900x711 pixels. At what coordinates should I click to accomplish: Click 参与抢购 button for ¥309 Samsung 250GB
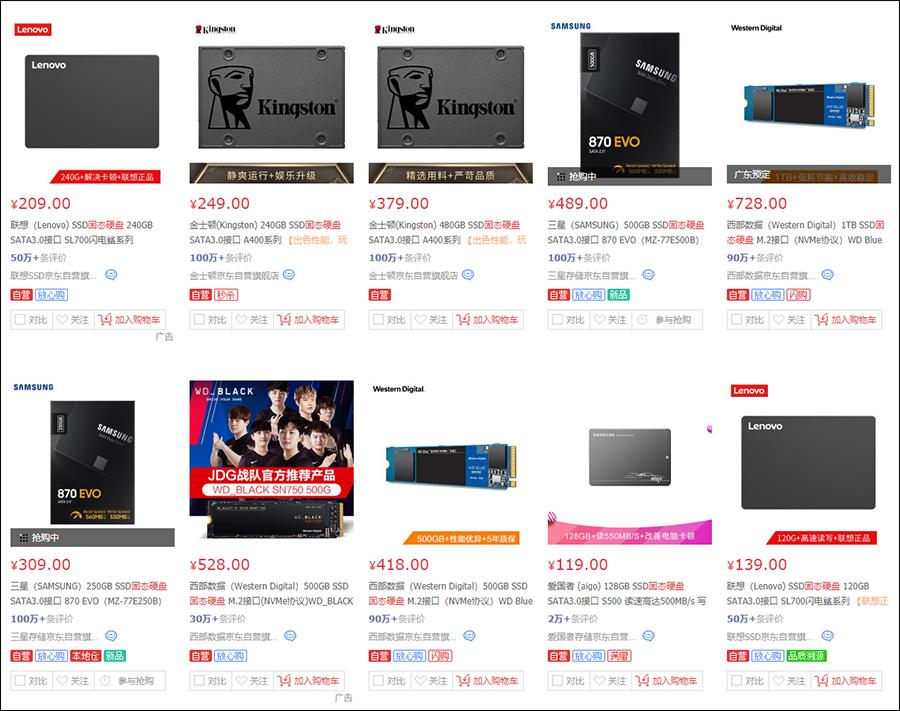[x=130, y=681]
